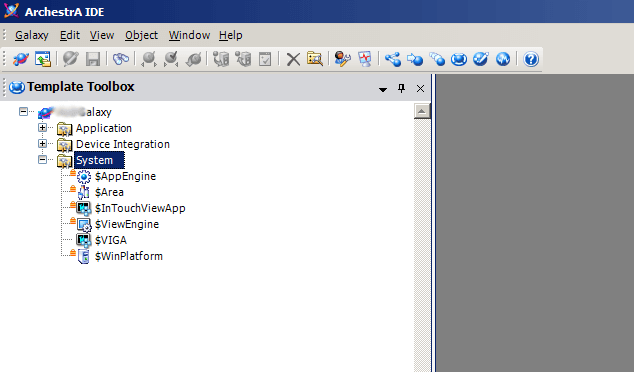Click the Template Toolbox toolbar icon
This screenshot has width=634, height=372.
pos(459,59)
